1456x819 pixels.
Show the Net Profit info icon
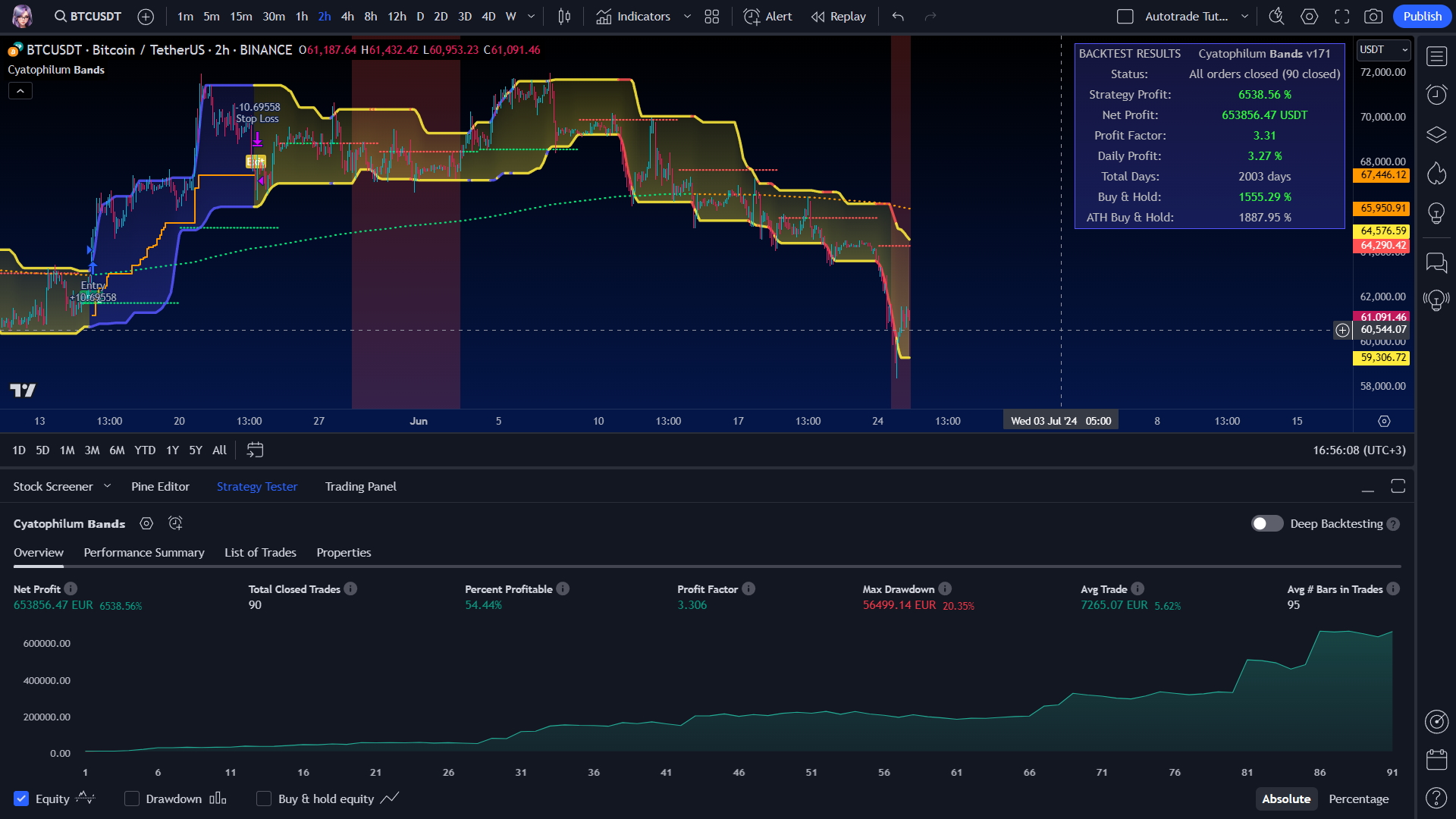(x=71, y=588)
